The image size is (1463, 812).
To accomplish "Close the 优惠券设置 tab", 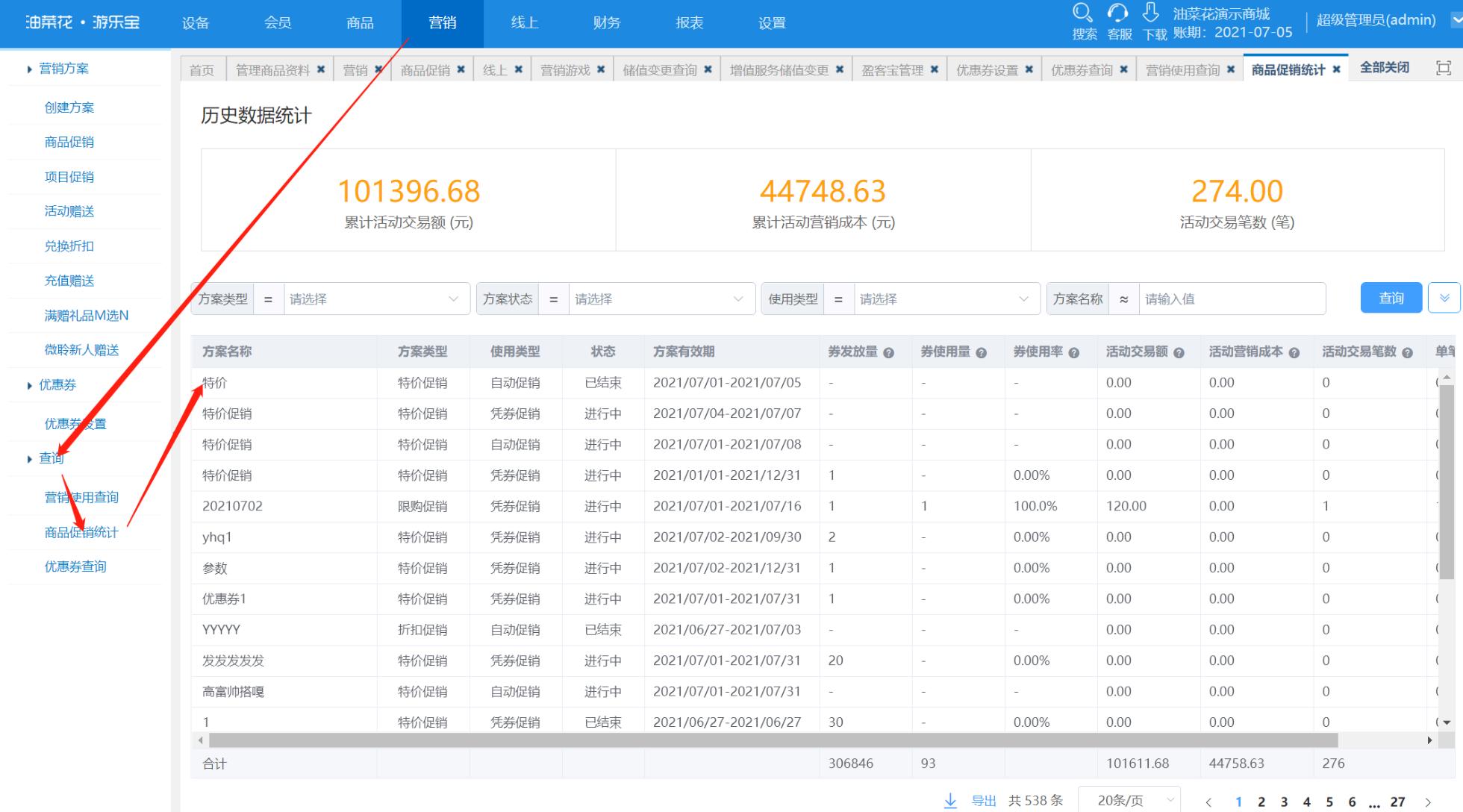I will click(x=1029, y=69).
